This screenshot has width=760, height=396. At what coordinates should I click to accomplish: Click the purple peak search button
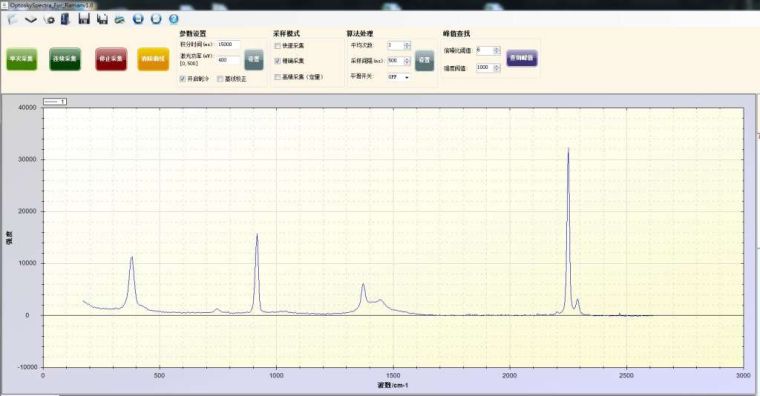pos(522,58)
